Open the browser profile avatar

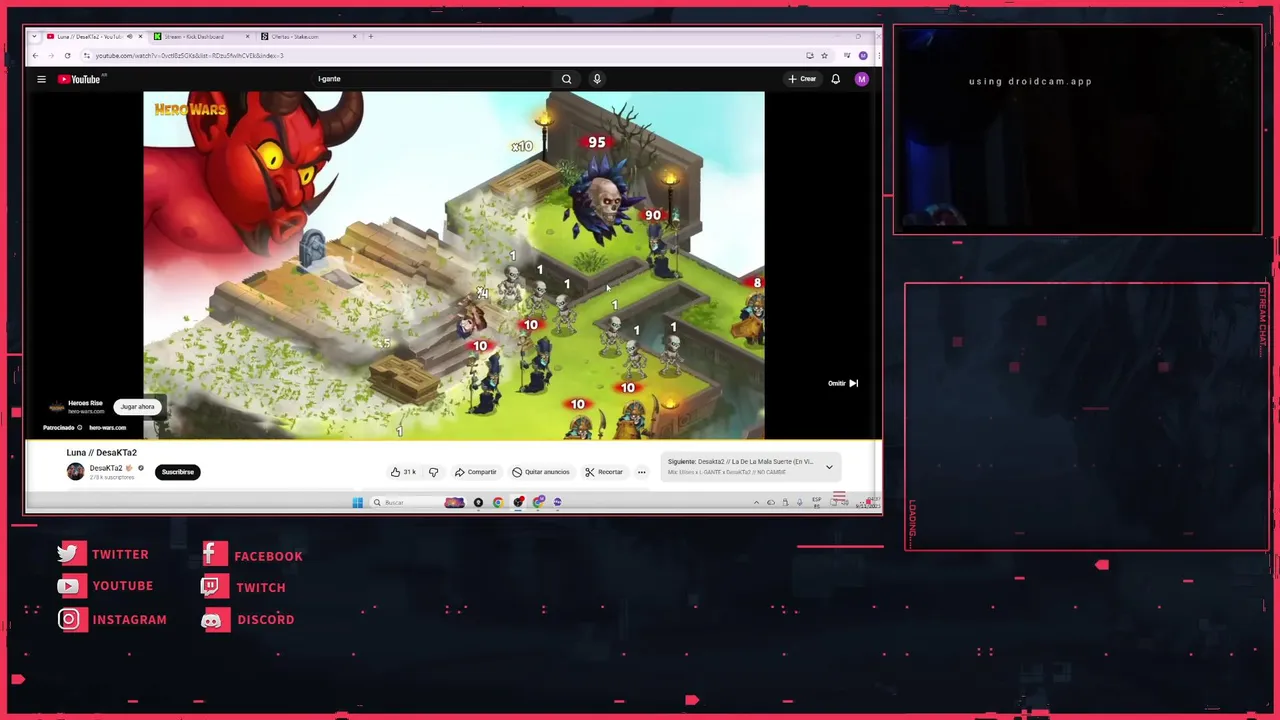point(862,56)
